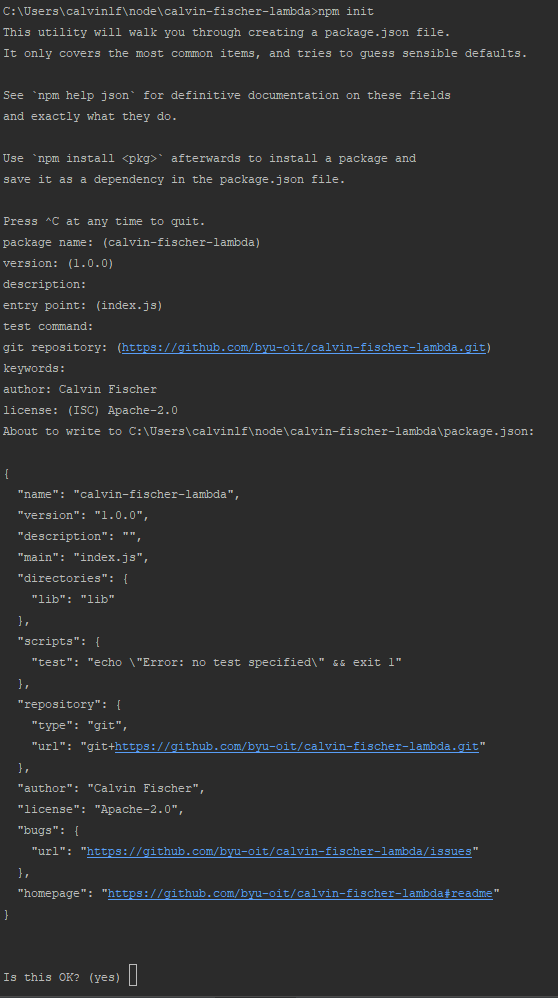The image size is (558, 998).
Task: Click the 'package name: (calvin-fischer-lambda)' prompt line
Action: [132, 242]
